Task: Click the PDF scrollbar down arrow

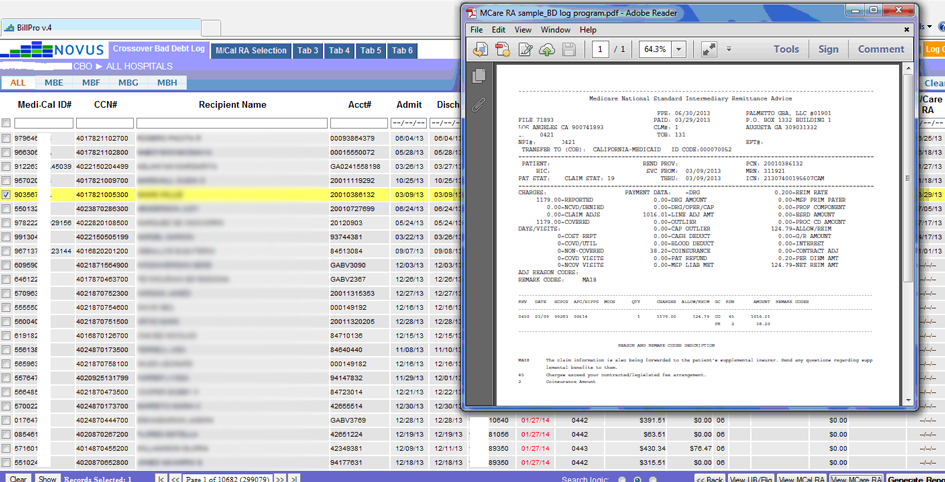Action: coord(907,400)
